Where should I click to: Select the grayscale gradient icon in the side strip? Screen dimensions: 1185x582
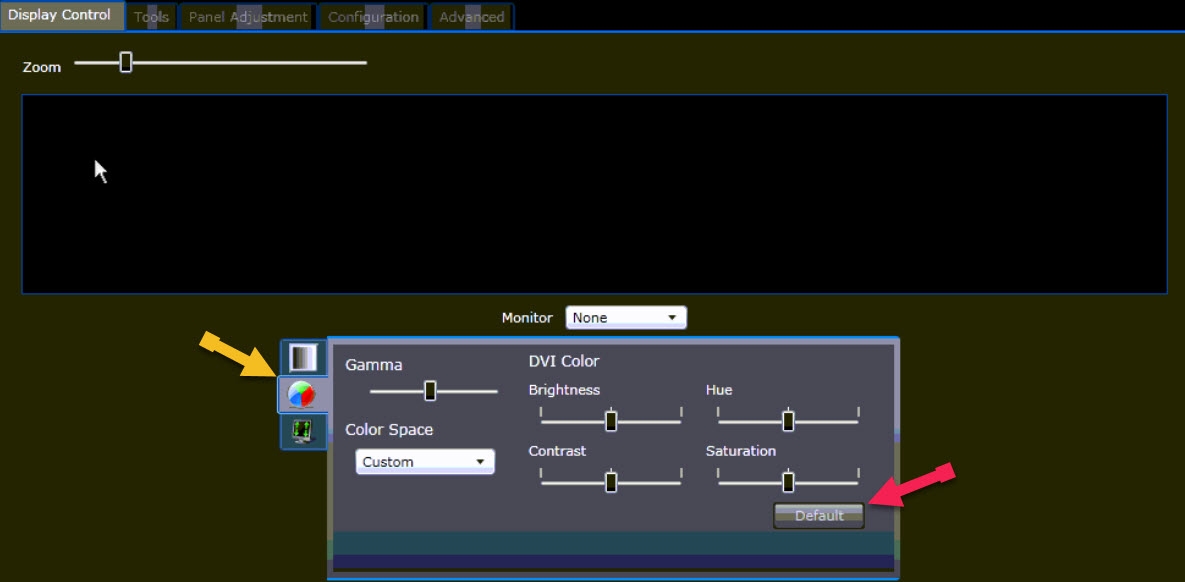[x=302, y=357]
